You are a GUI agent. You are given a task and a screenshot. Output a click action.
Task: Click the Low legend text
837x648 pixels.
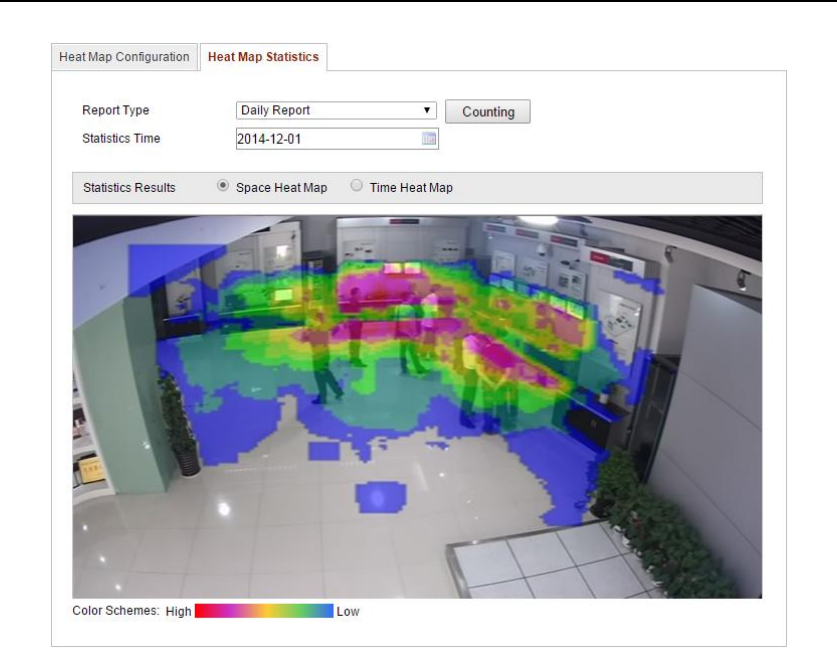click(x=348, y=612)
